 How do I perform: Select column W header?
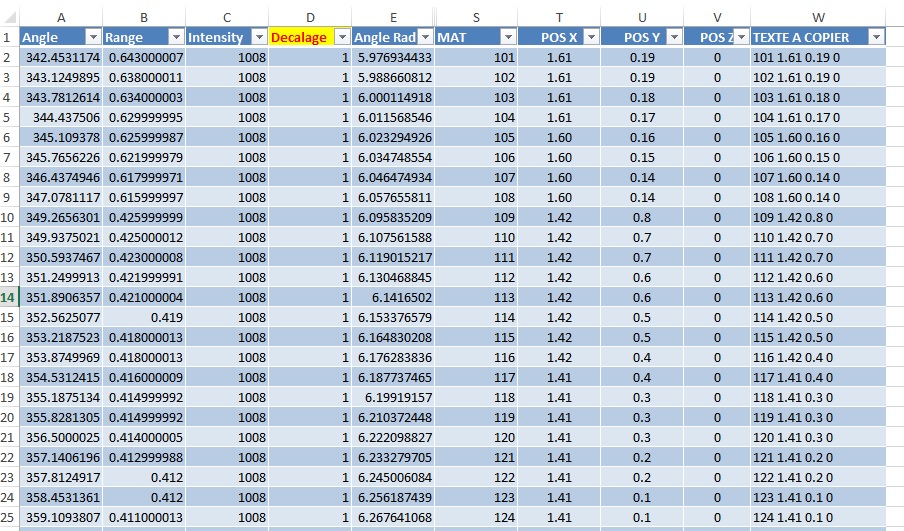point(818,17)
